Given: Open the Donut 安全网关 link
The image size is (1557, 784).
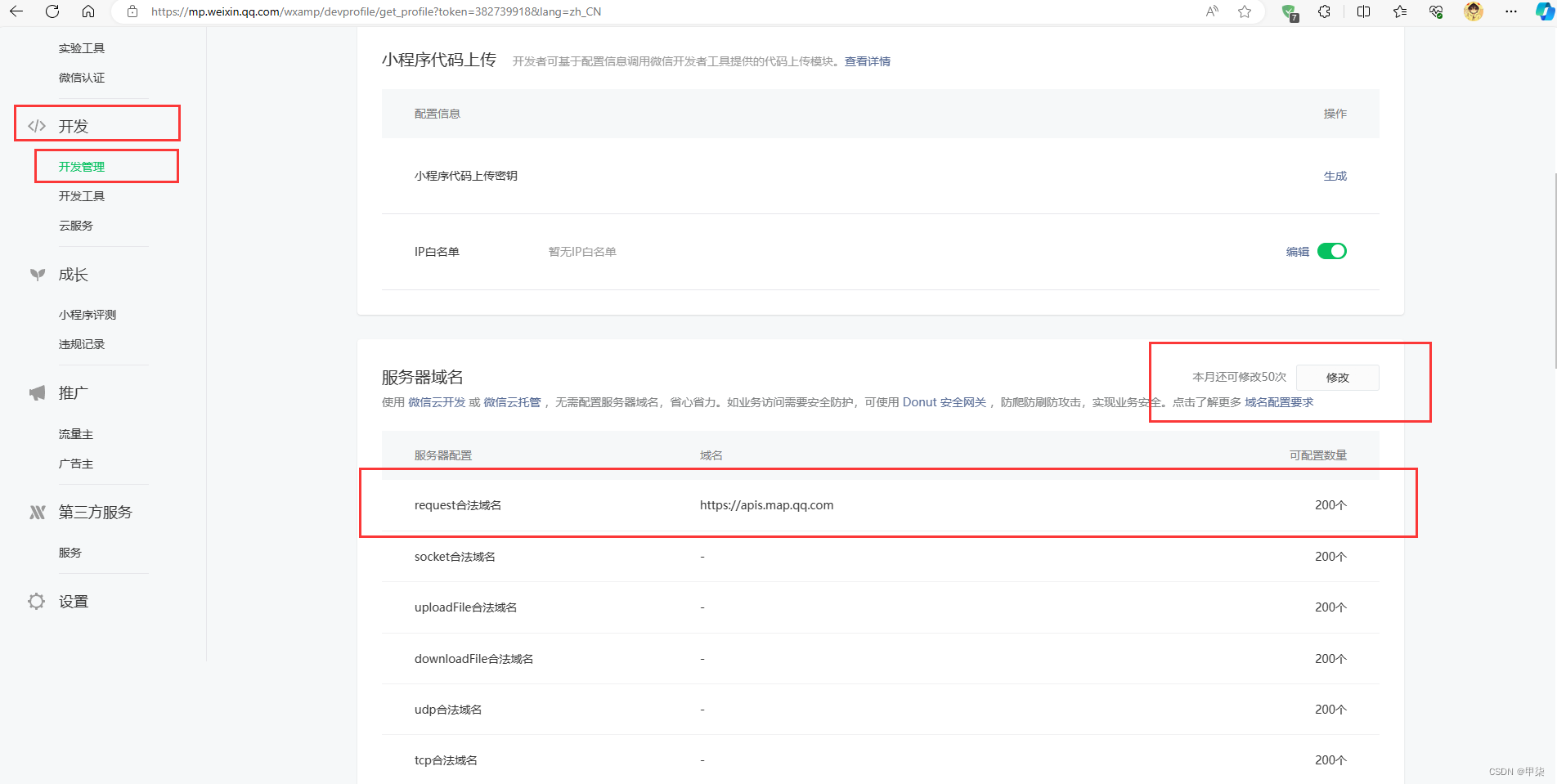Looking at the screenshot, I should click(945, 402).
